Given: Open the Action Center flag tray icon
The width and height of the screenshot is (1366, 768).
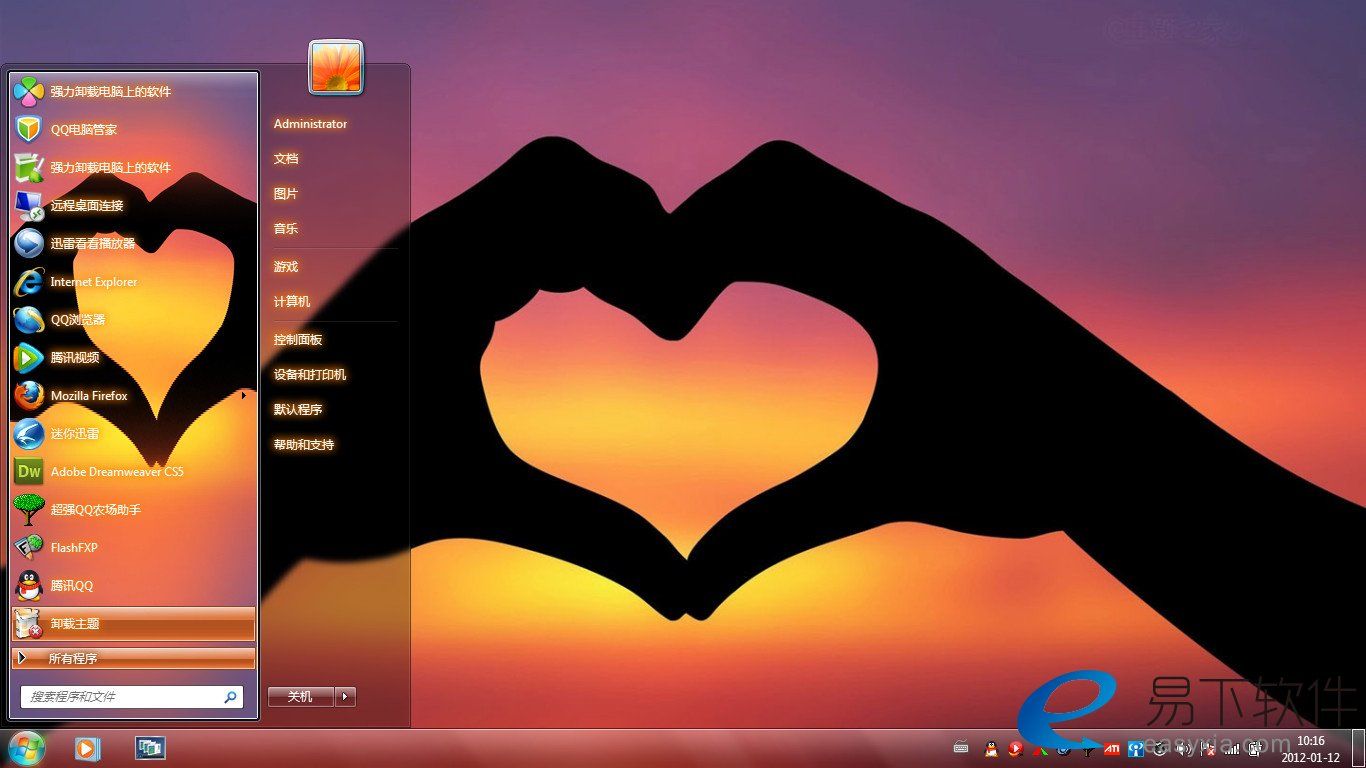Looking at the screenshot, I should [x=1208, y=748].
